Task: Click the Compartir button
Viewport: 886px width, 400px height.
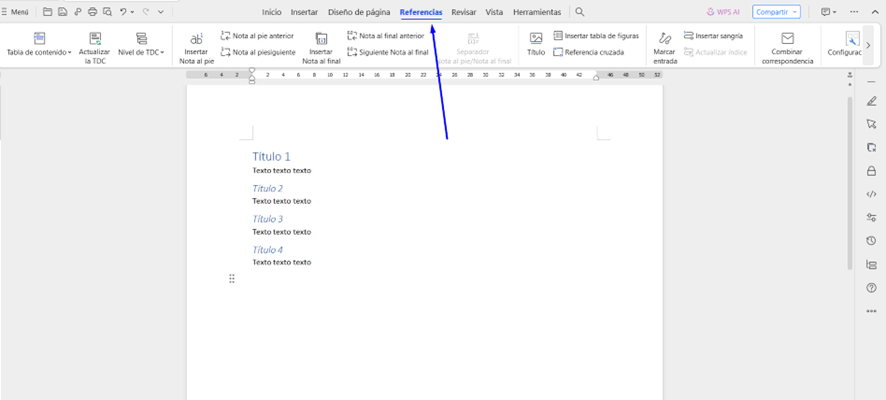Action: (x=776, y=12)
